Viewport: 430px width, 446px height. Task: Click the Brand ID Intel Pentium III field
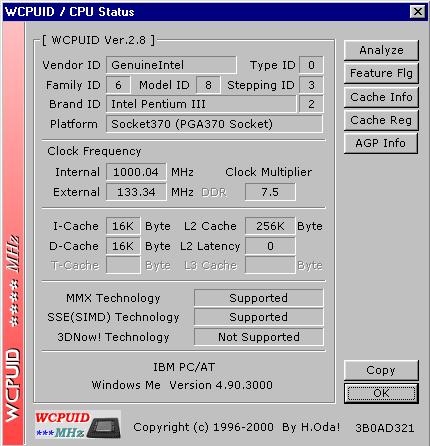pos(201,104)
